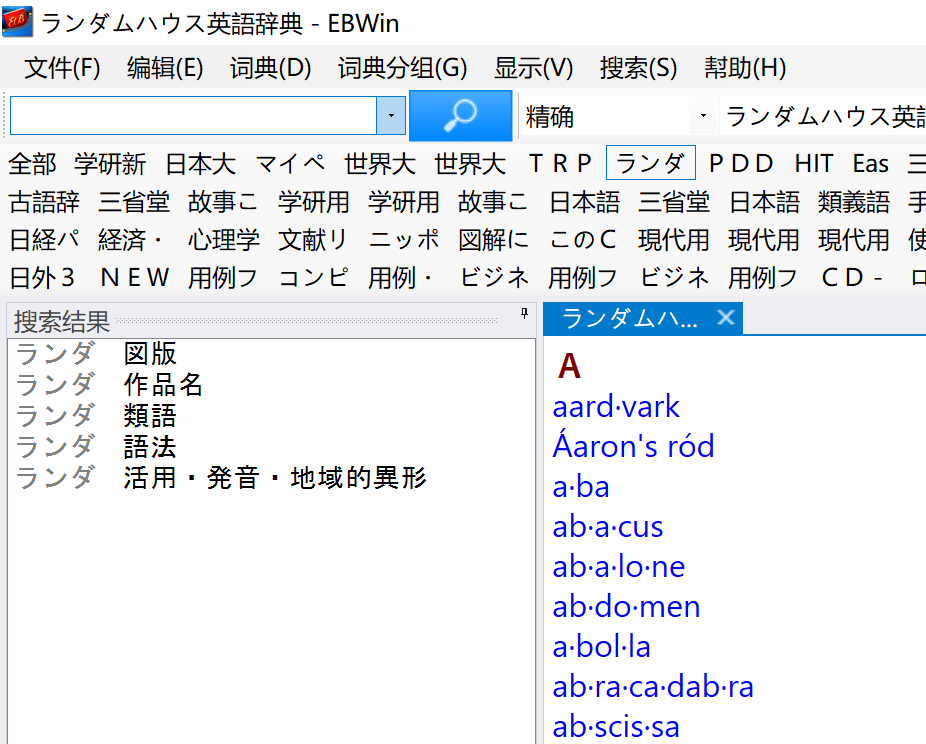Open the a·bol·la entry link

(x=601, y=647)
